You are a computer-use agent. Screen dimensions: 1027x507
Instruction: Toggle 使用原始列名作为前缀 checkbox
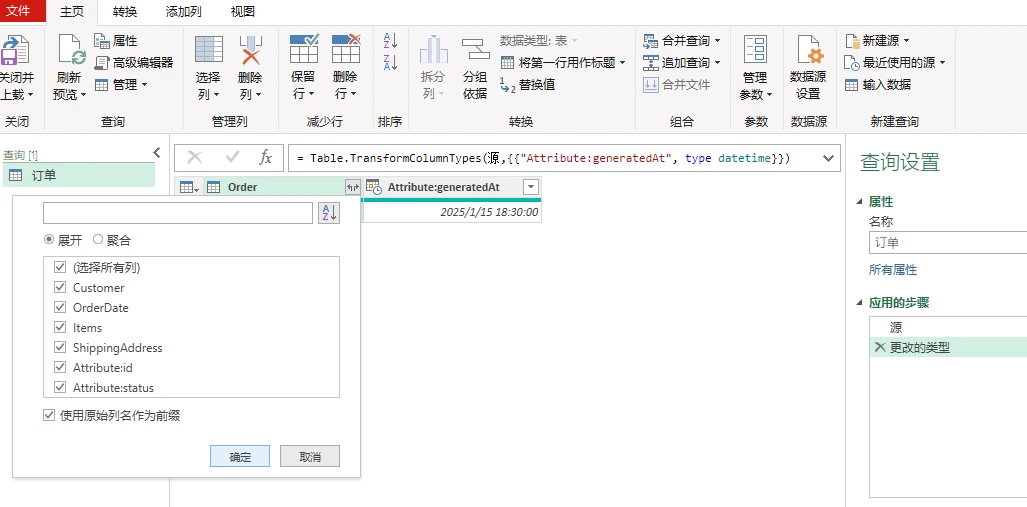48,415
